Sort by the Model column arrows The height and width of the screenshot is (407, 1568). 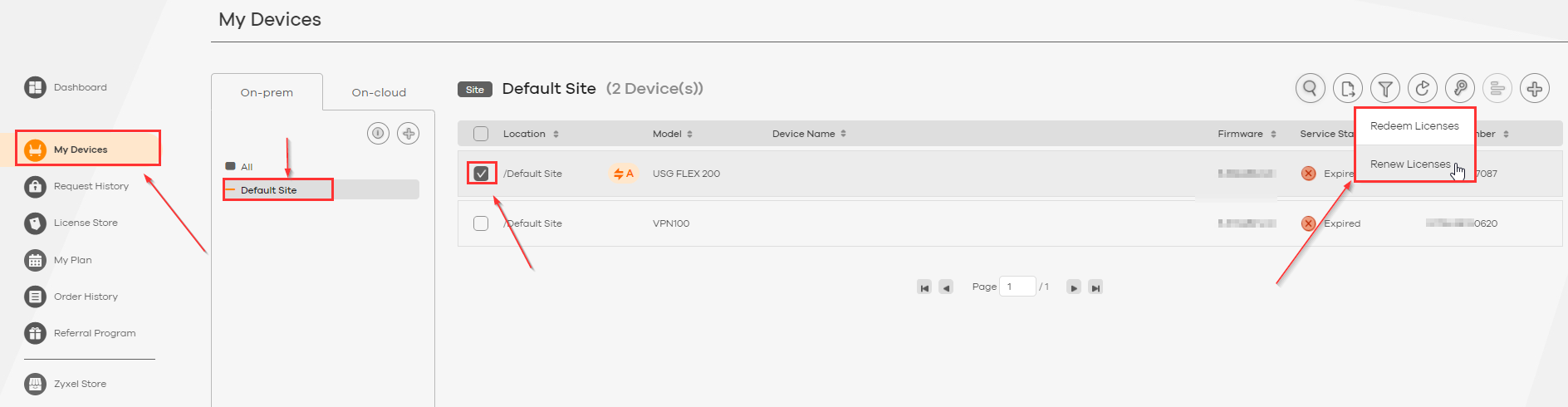click(689, 134)
